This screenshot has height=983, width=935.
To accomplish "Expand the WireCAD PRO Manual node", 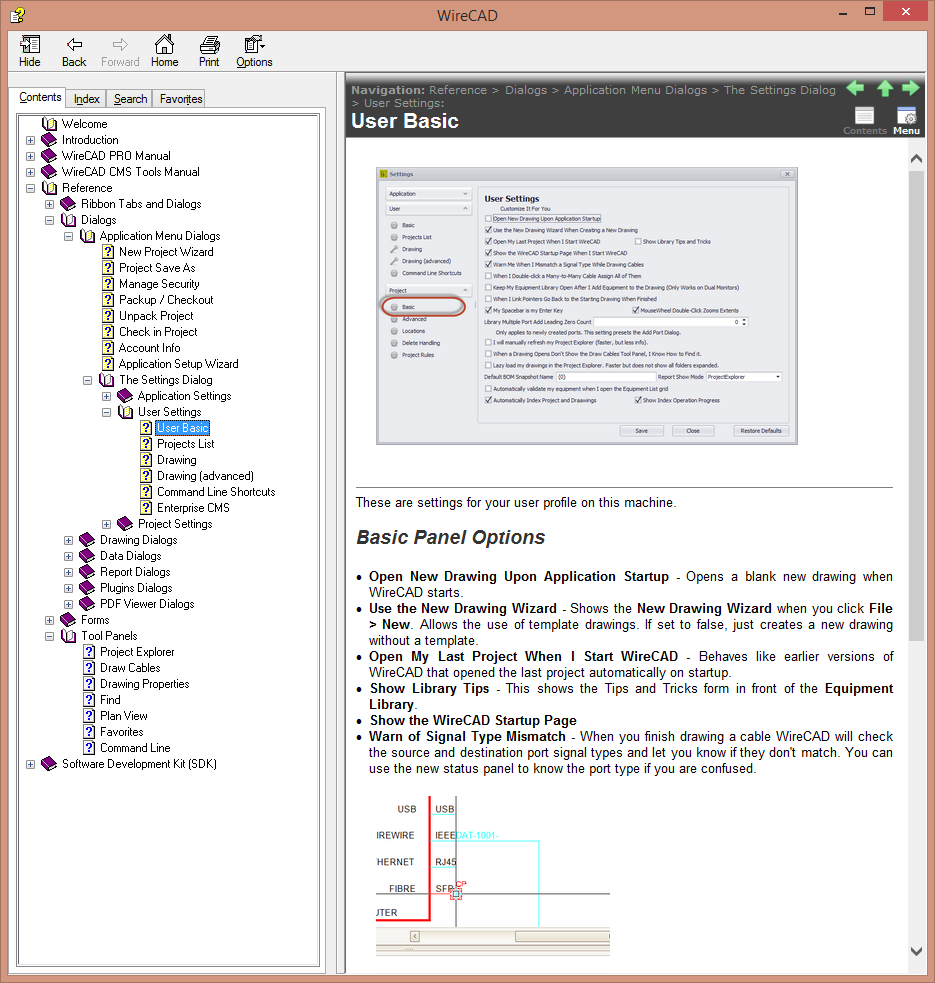I will tap(30, 156).
